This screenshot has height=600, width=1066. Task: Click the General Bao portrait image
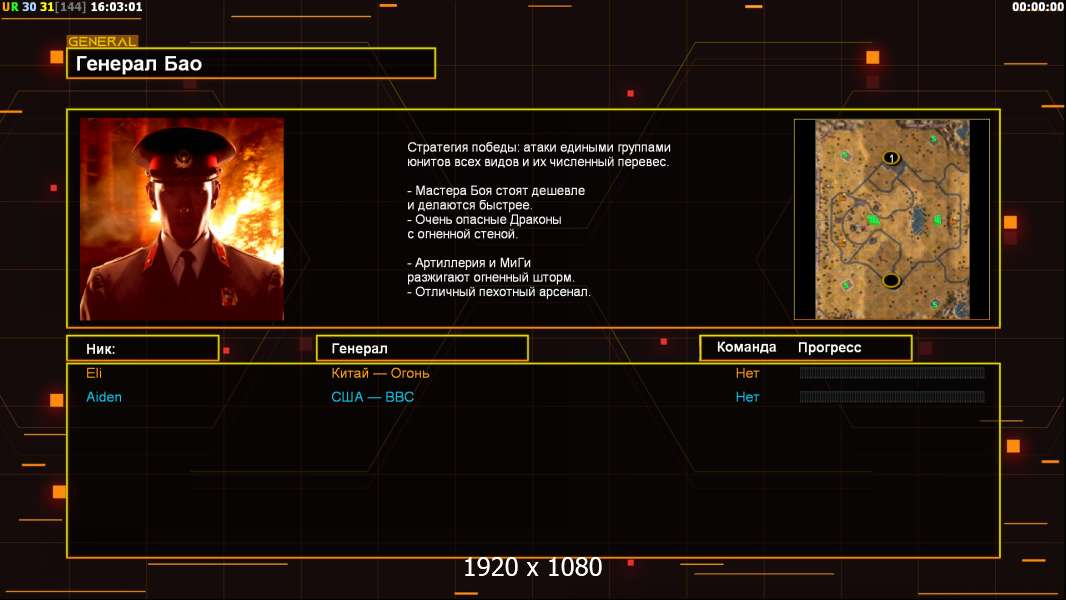[182, 219]
